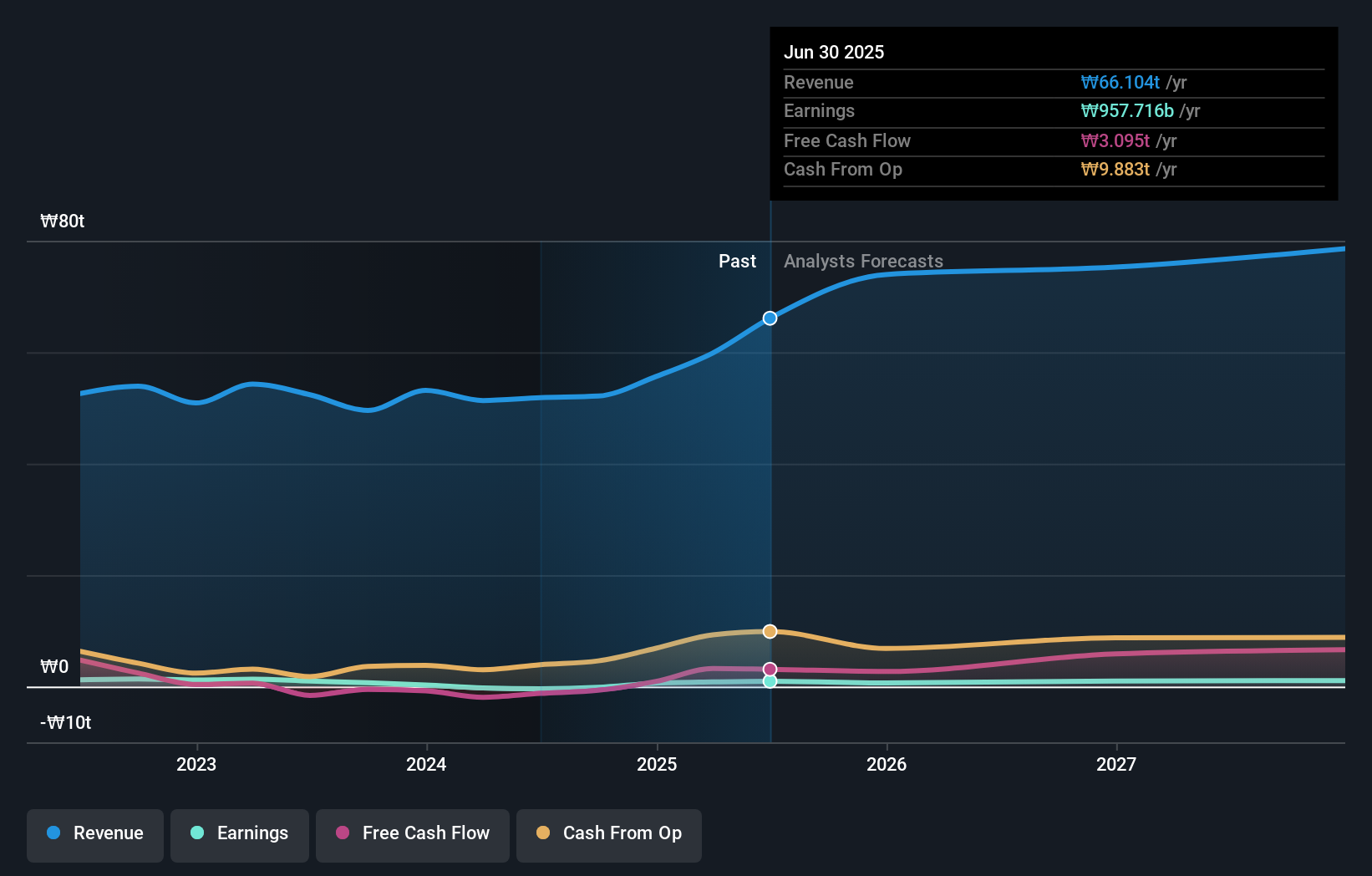The width and height of the screenshot is (1372, 876).
Task: Select the orange Cash From Op marker
Action: [770, 631]
